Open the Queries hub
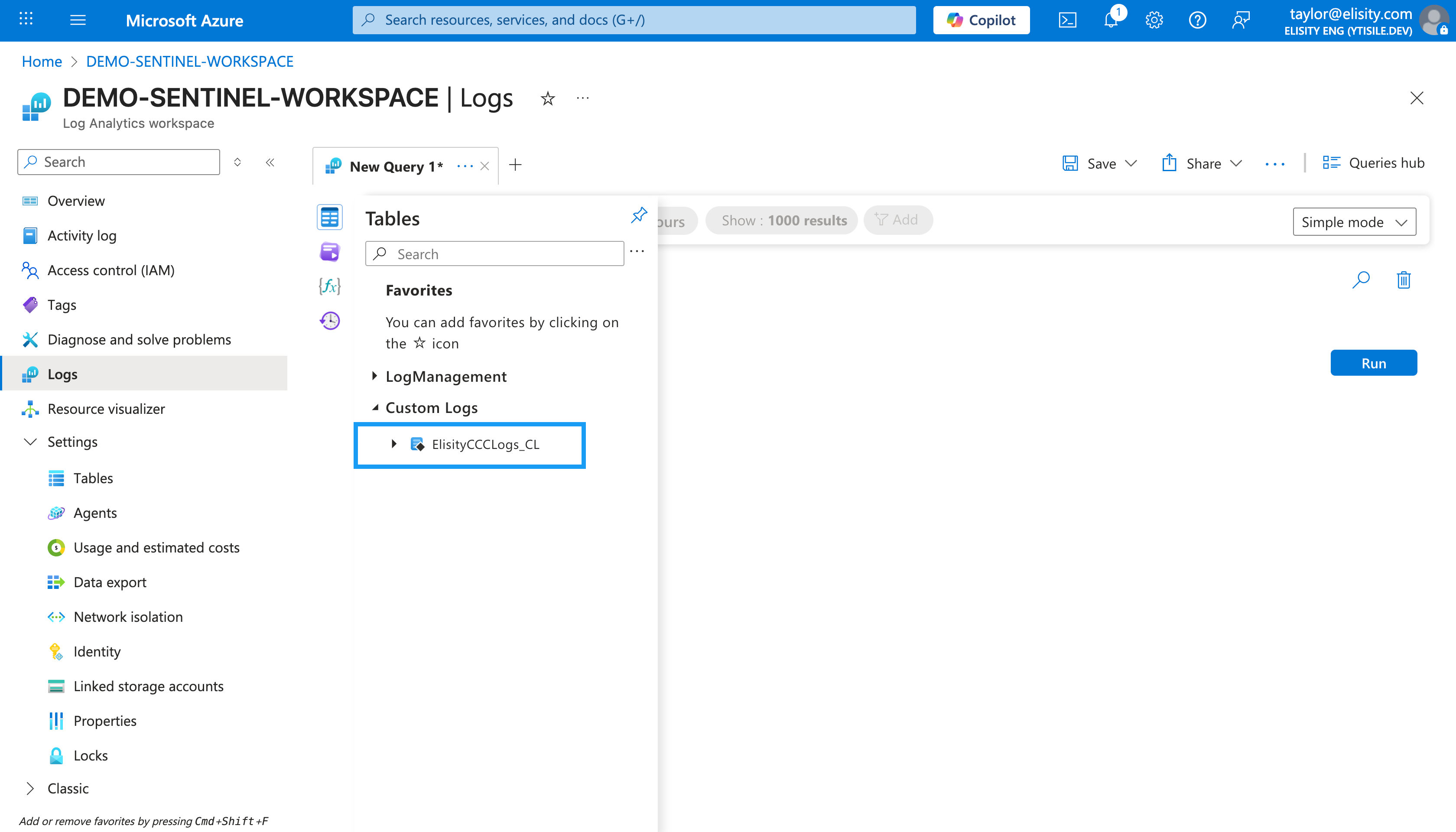Image resolution: width=1456 pixels, height=832 pixels. (1373, 163)
